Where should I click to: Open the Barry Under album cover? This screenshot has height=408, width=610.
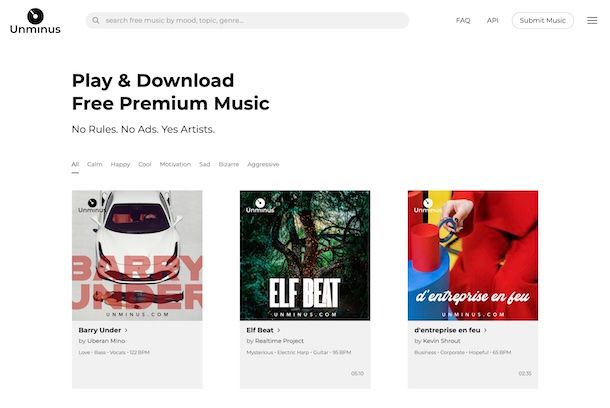[x=137, y=256]
